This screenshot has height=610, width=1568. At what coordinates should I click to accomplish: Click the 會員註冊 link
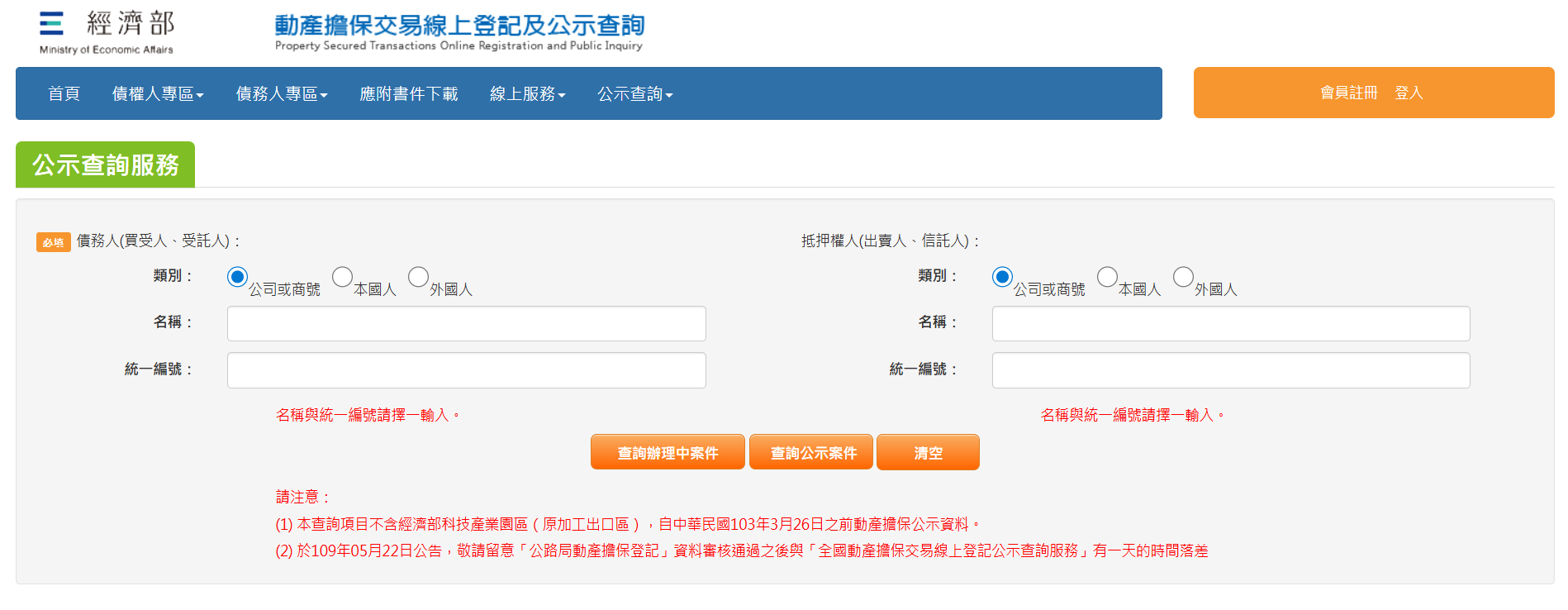point(1348,93)
